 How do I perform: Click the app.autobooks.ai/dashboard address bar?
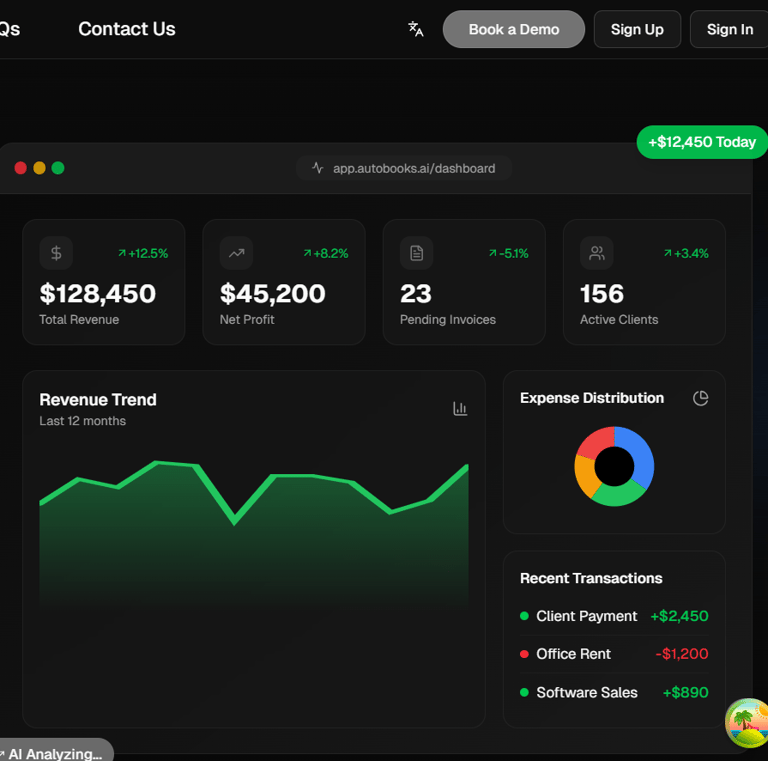404,168
